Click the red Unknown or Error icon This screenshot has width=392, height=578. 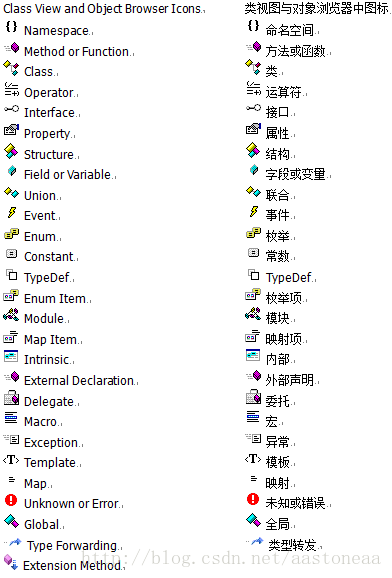point(11,500)
